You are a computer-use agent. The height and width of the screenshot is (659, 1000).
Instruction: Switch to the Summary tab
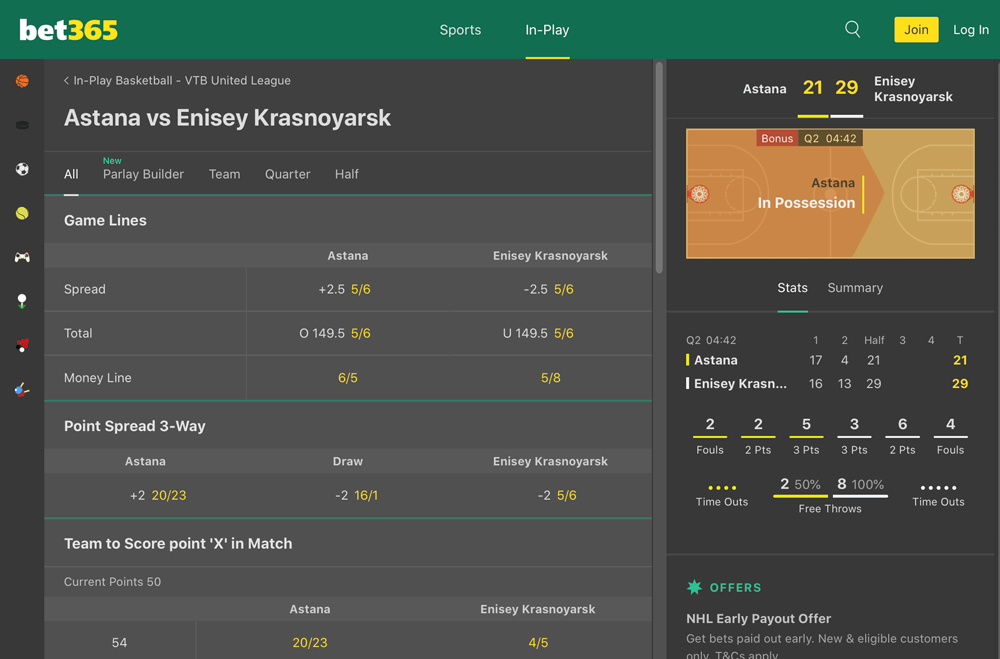(x=855, y=288)
